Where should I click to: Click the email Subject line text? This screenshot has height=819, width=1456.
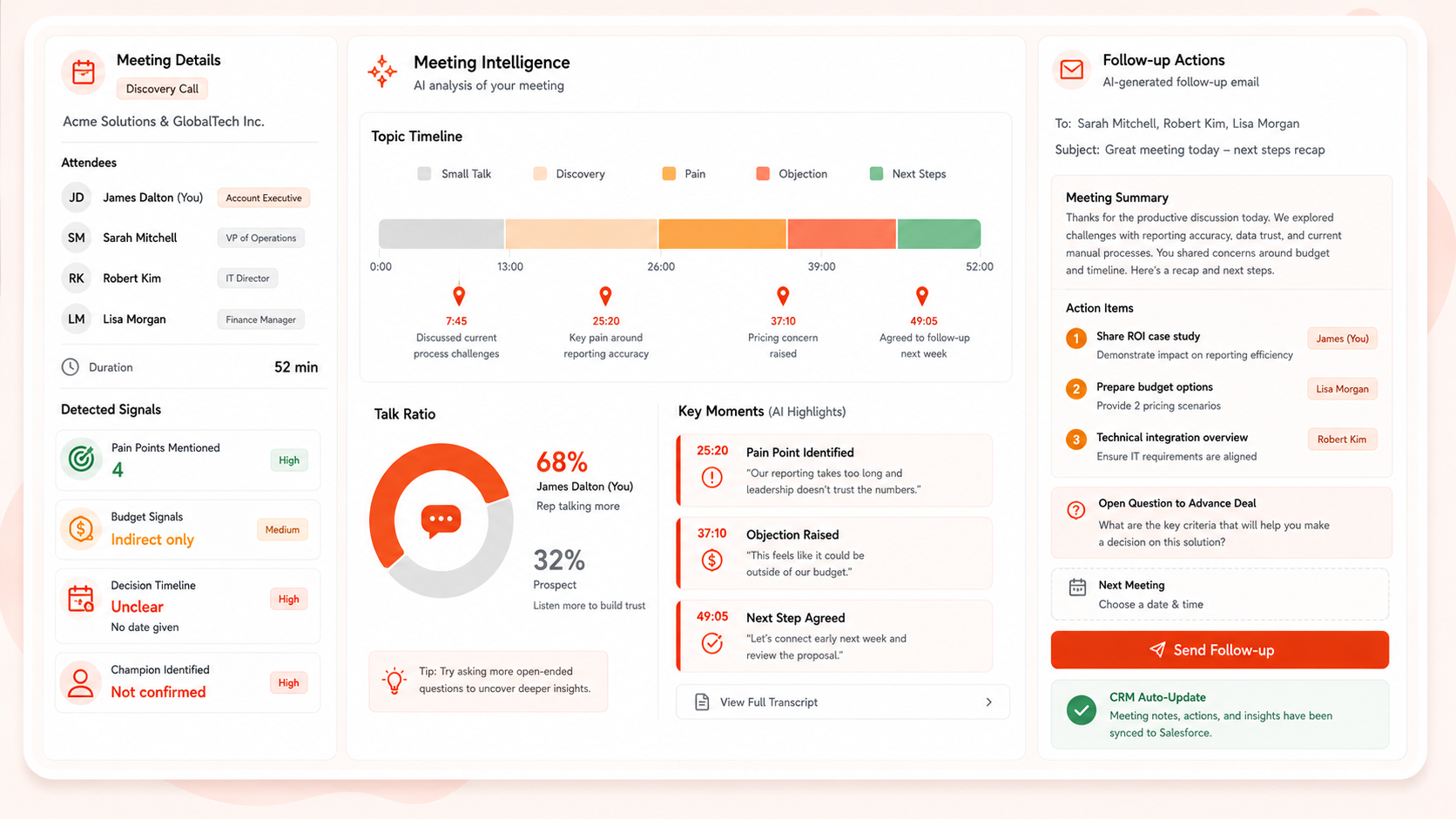click(x=1190, y=150)
